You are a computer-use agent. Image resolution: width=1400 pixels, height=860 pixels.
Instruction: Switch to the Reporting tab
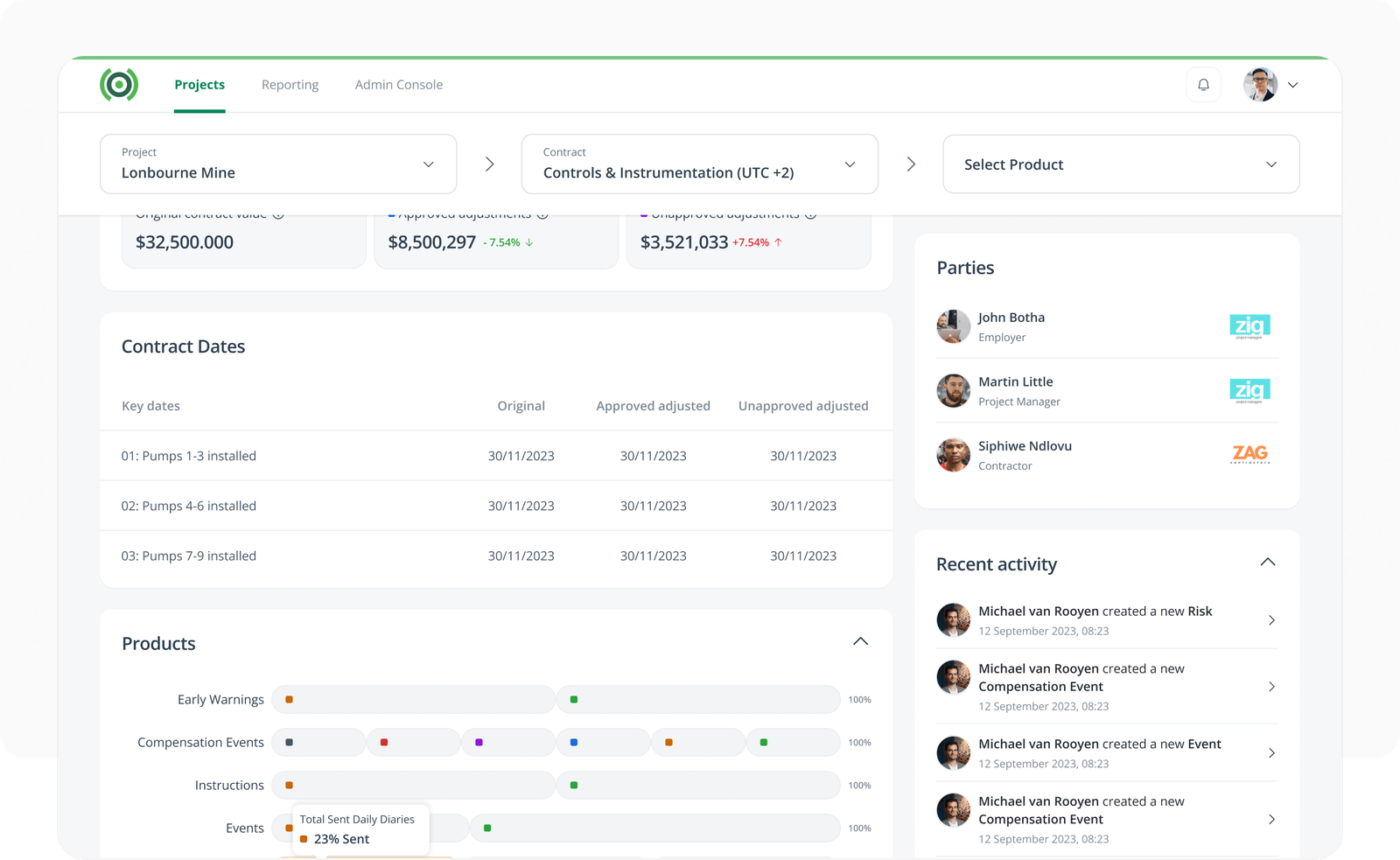[x=290, y=84]
